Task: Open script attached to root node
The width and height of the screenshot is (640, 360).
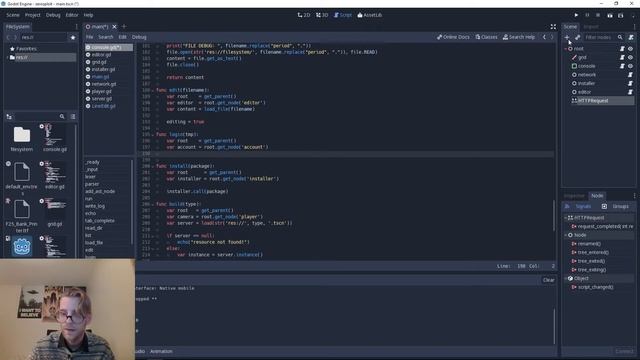Action: pos(622,49)
